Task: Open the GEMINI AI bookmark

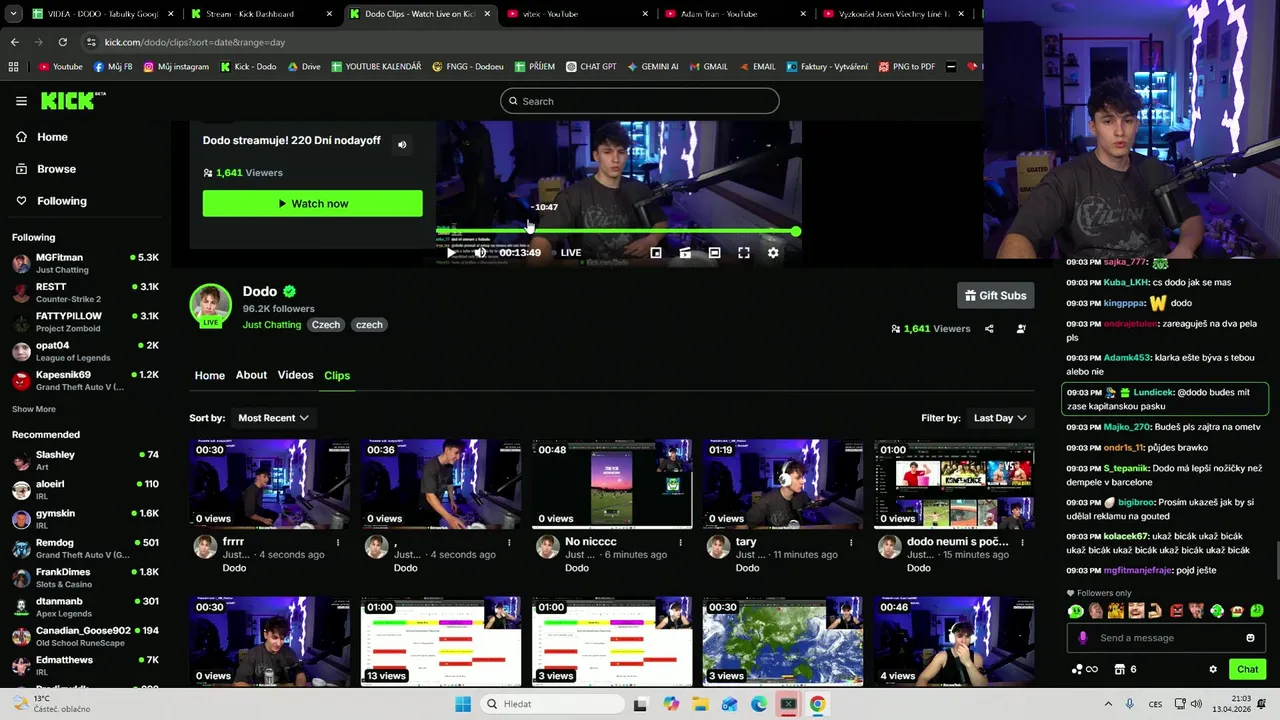Action: click(x=652, y=67)
